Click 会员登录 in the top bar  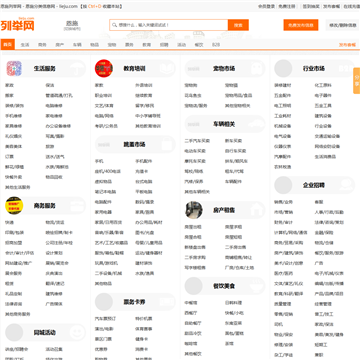click(x=267, y=6)
